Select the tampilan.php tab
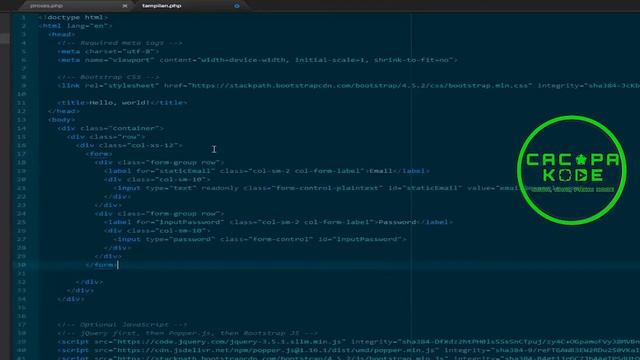 pyautogui.click(x=162, y=6)
